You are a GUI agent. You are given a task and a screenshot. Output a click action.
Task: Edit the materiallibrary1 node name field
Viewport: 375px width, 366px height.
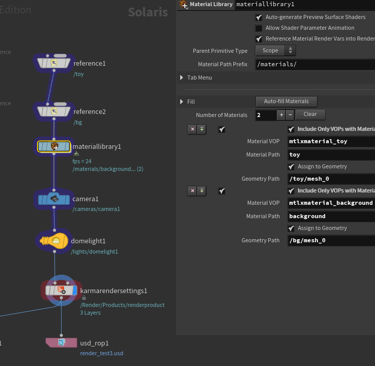[x=305, y=4]
